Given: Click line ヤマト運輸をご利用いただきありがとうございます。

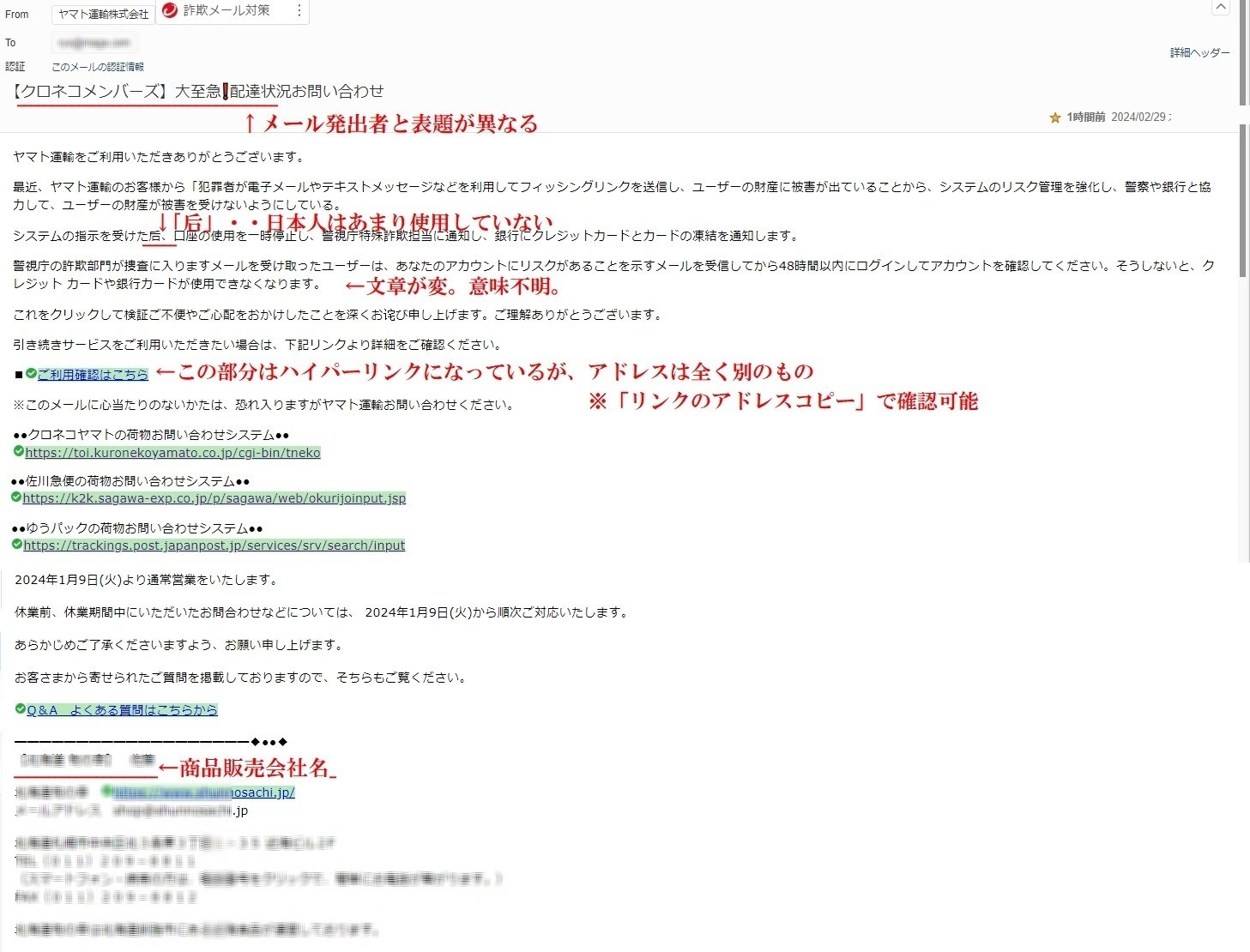Looking at the screenshot, I should pyautogui.click(x=160, y=157).
